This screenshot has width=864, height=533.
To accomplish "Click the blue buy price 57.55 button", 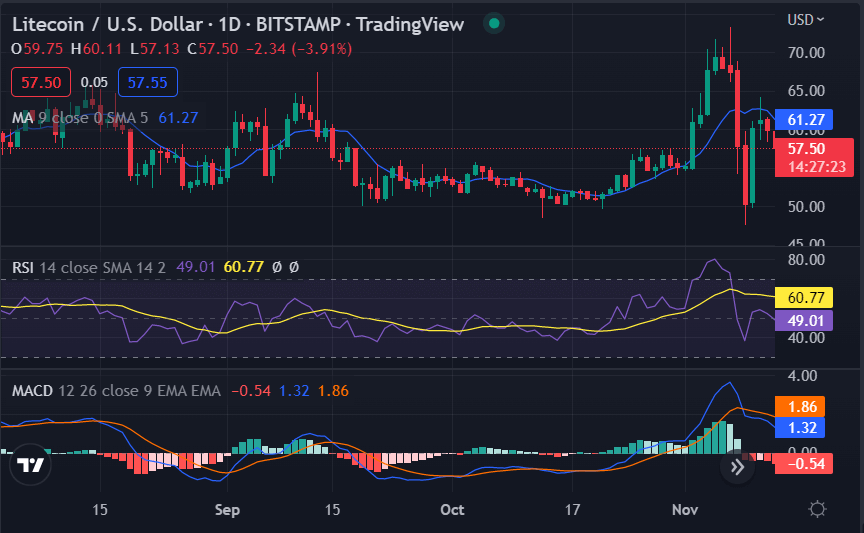I will pyautogui.click(x=148, y=82).
